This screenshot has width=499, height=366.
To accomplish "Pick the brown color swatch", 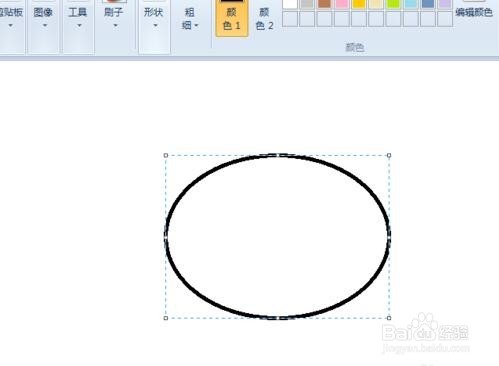I will coord(324,3).
